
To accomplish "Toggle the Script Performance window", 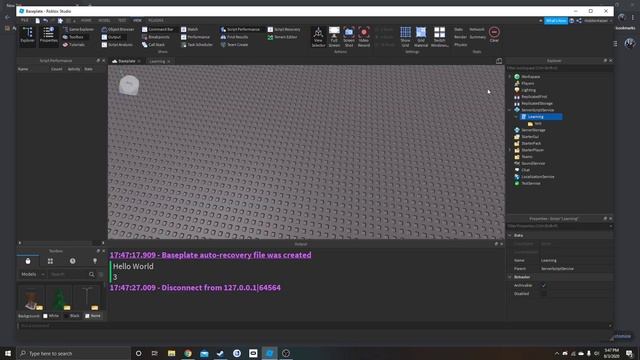I will click(240, 29).
